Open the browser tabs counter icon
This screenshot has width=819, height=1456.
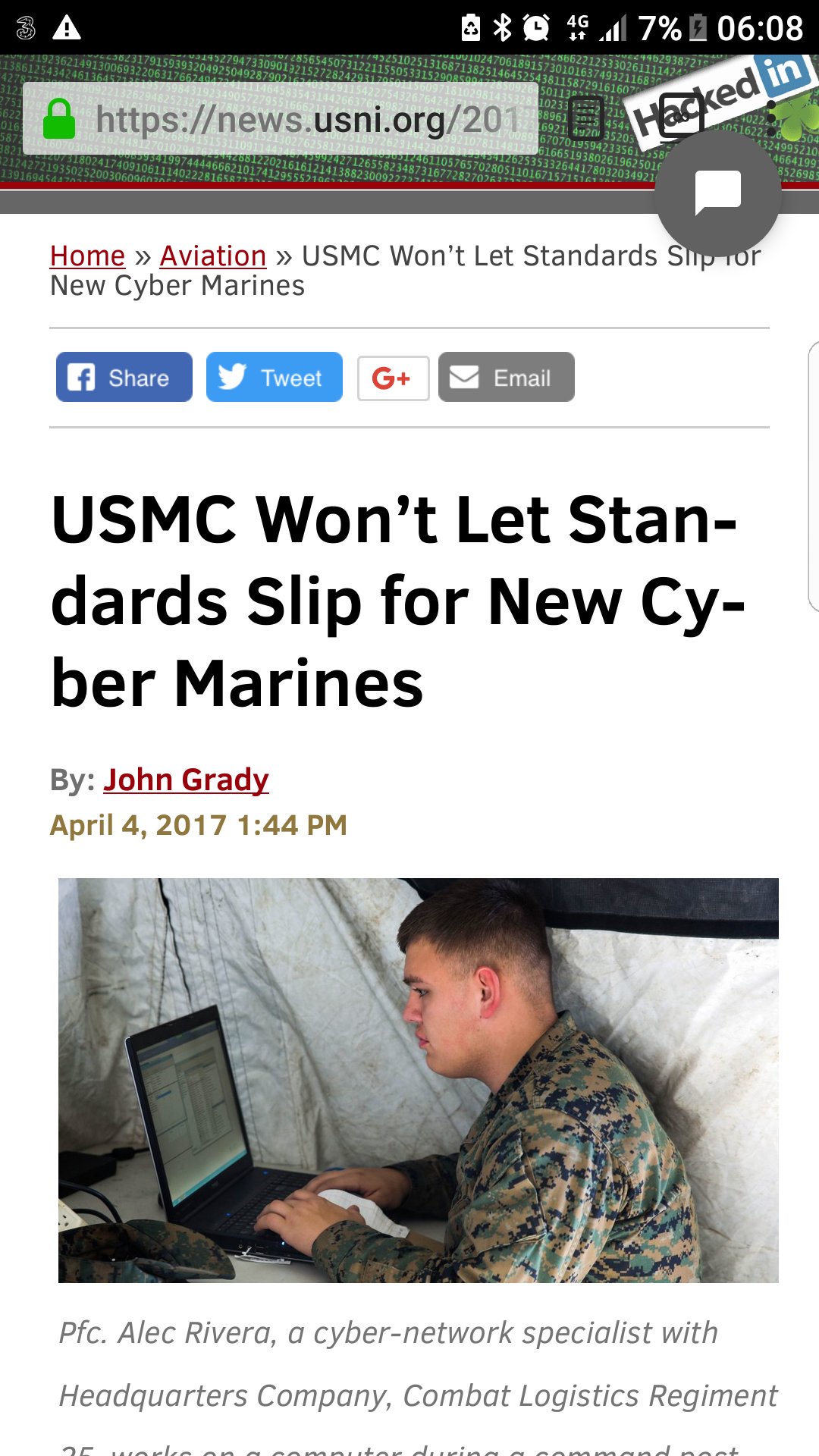click(680, 115)
